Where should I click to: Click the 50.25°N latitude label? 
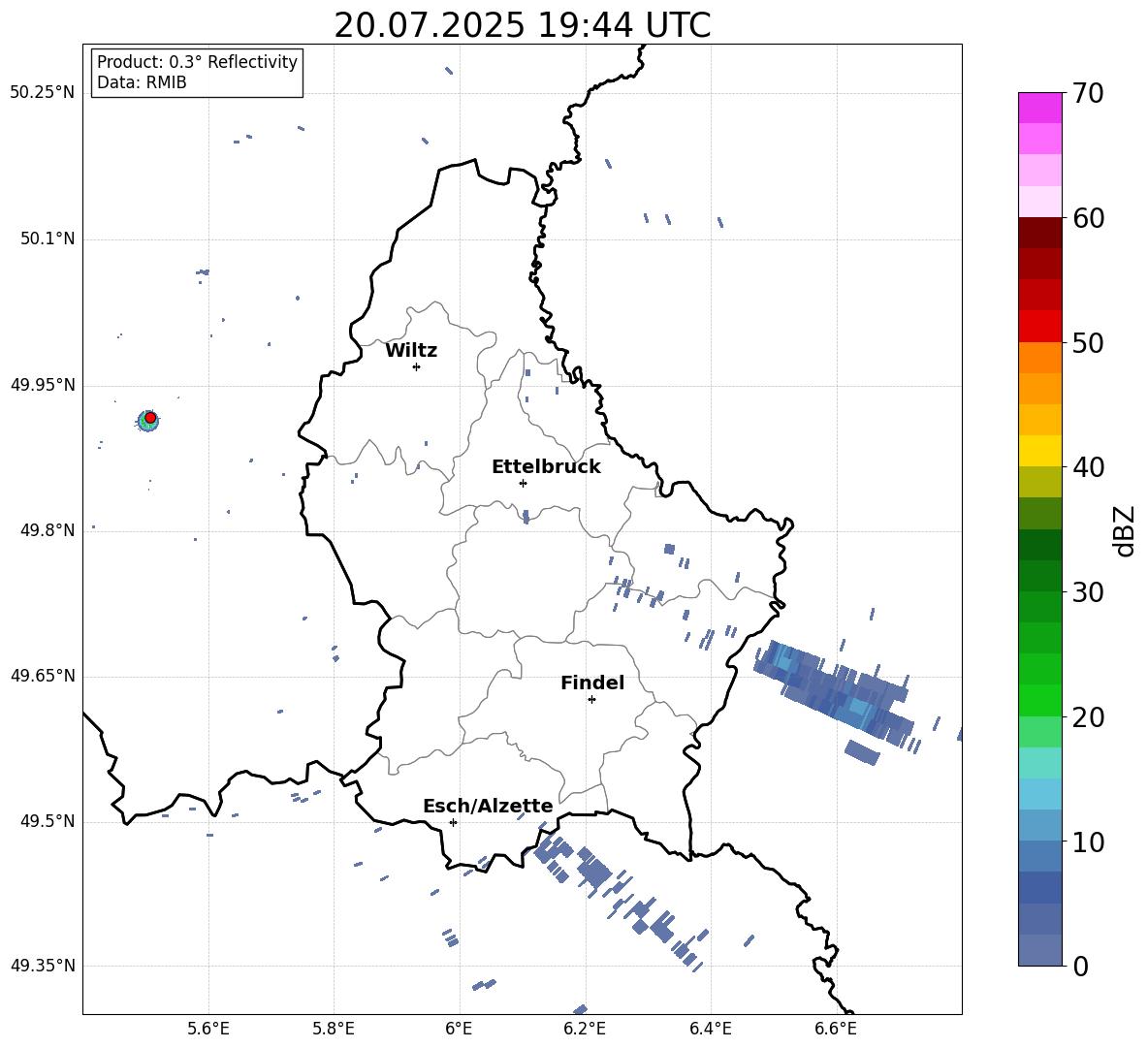pyautogui.click(x=43, y=93)
